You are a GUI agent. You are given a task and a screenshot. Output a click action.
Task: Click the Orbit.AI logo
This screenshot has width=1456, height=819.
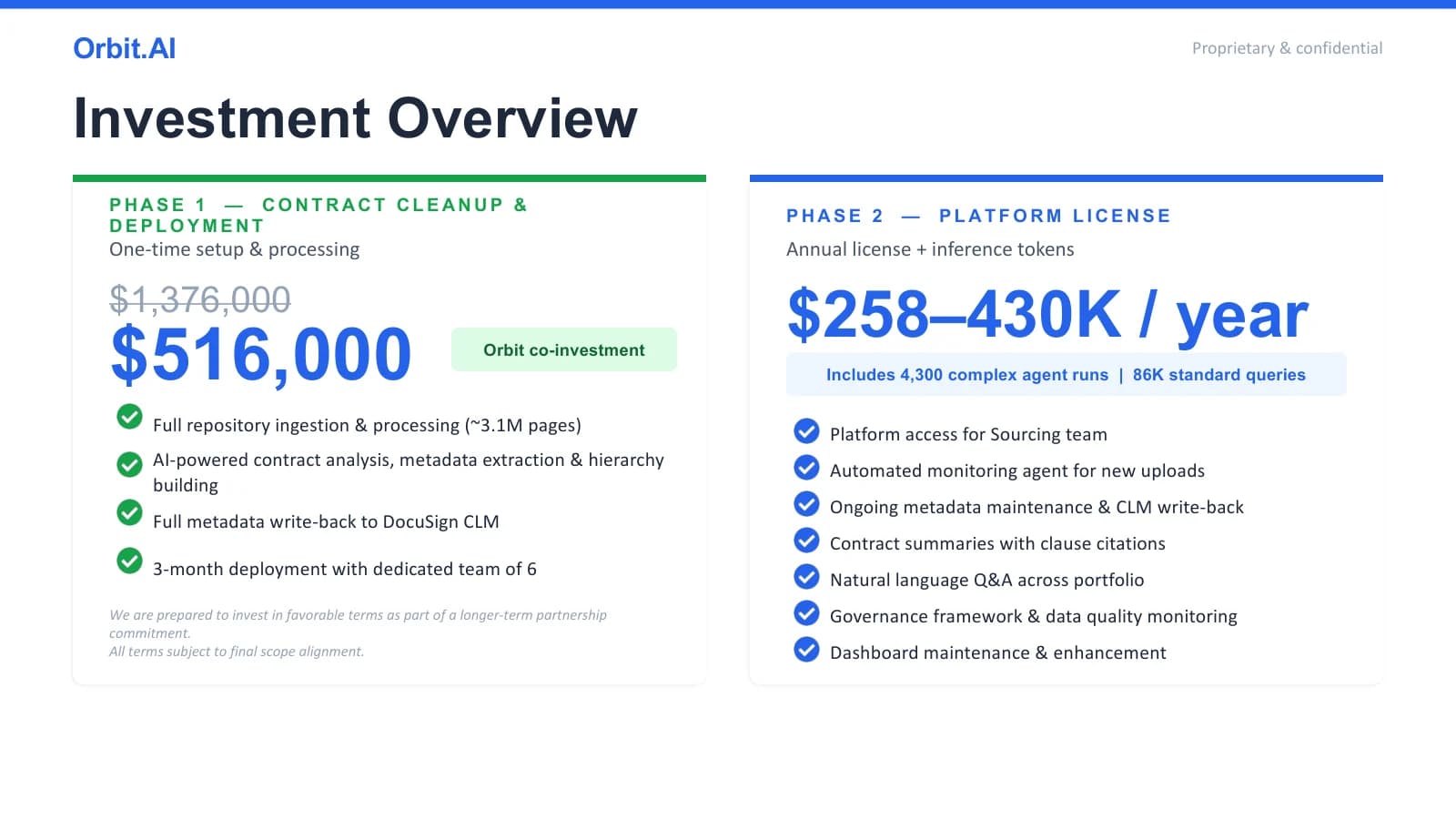click(125, 48)
